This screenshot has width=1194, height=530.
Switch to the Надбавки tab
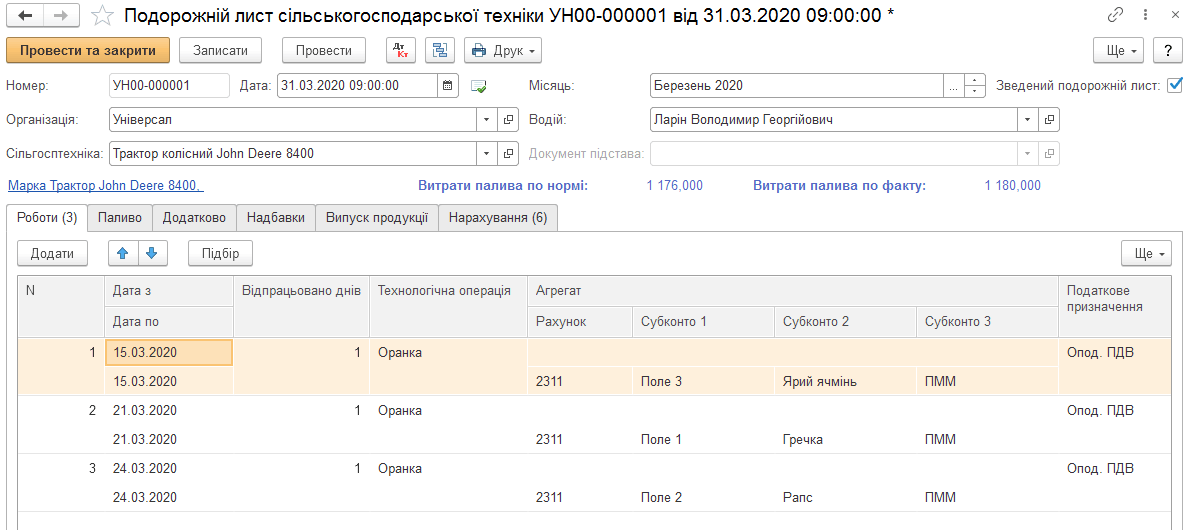point(276,218)
